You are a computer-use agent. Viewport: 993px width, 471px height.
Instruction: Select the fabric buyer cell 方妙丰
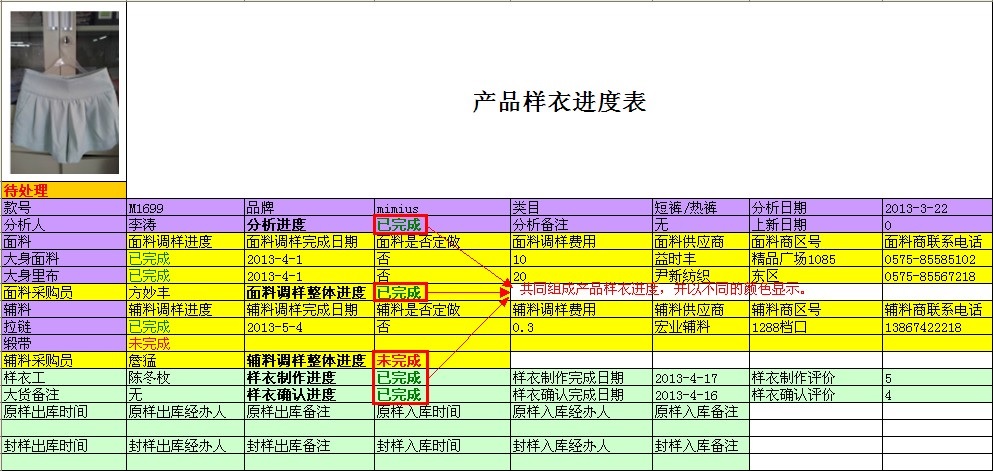tap(149, 293)
